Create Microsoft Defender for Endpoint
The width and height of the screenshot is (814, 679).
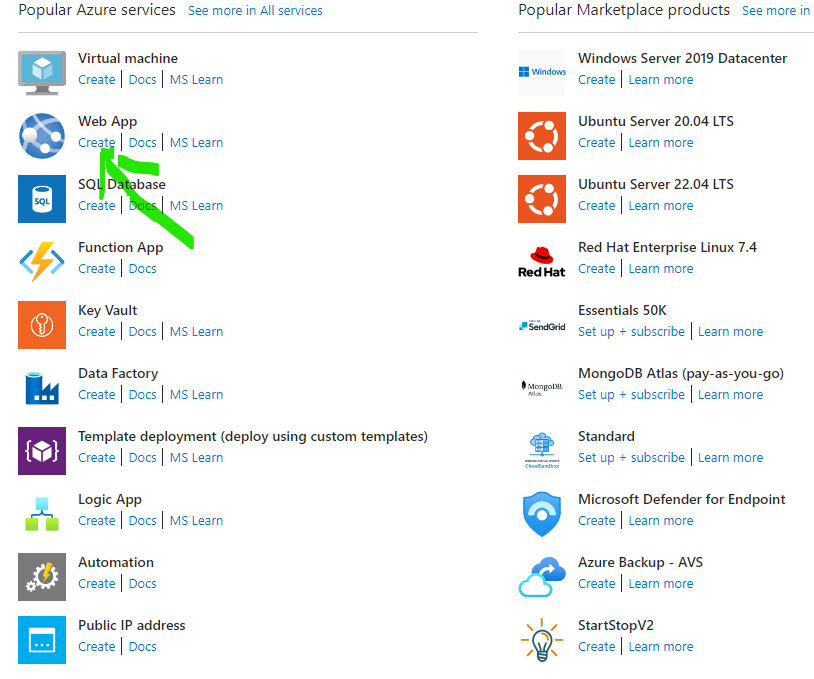pyautogui.click(x=596, y=520)
